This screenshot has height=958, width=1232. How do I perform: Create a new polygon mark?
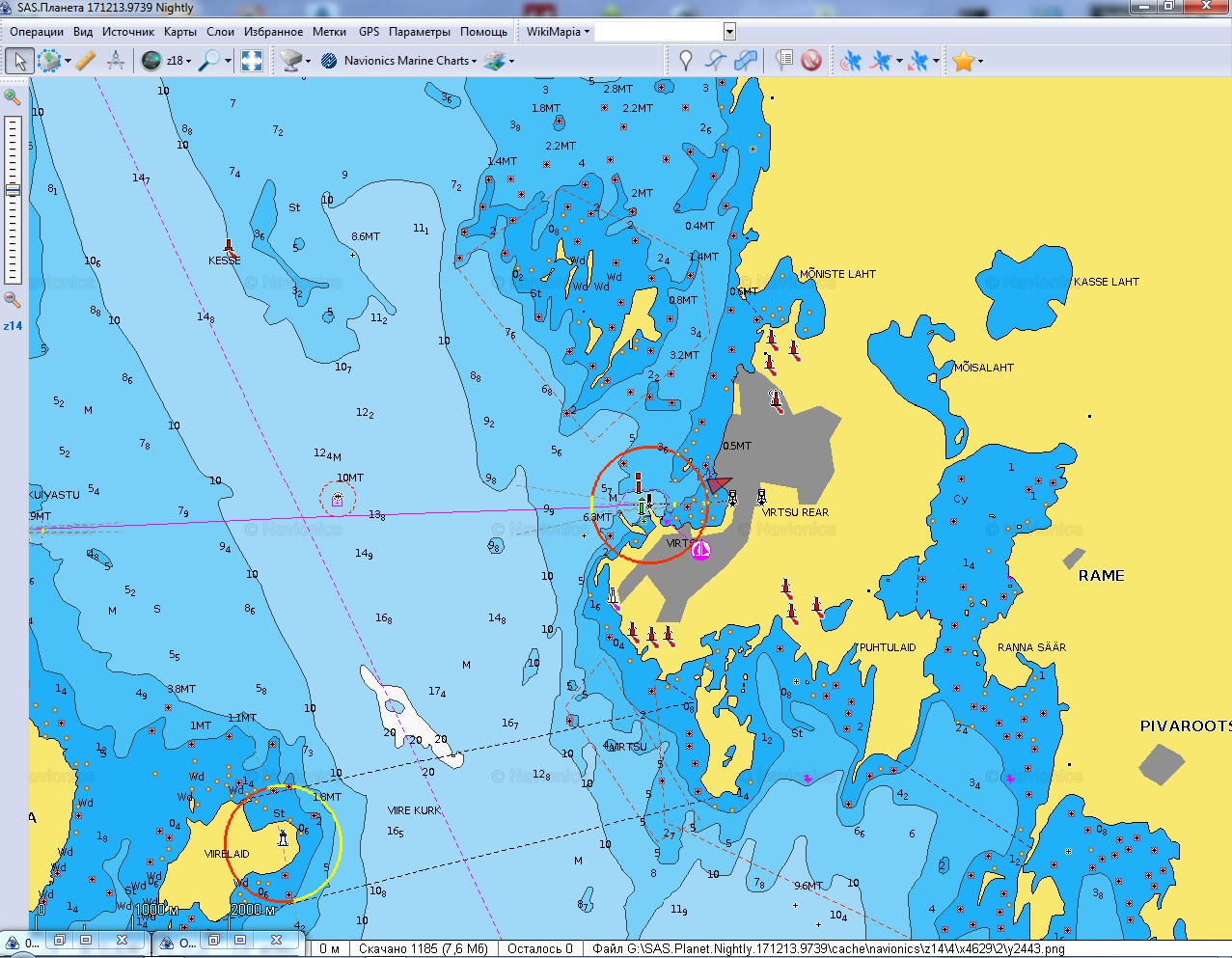(x=745, y=61)
